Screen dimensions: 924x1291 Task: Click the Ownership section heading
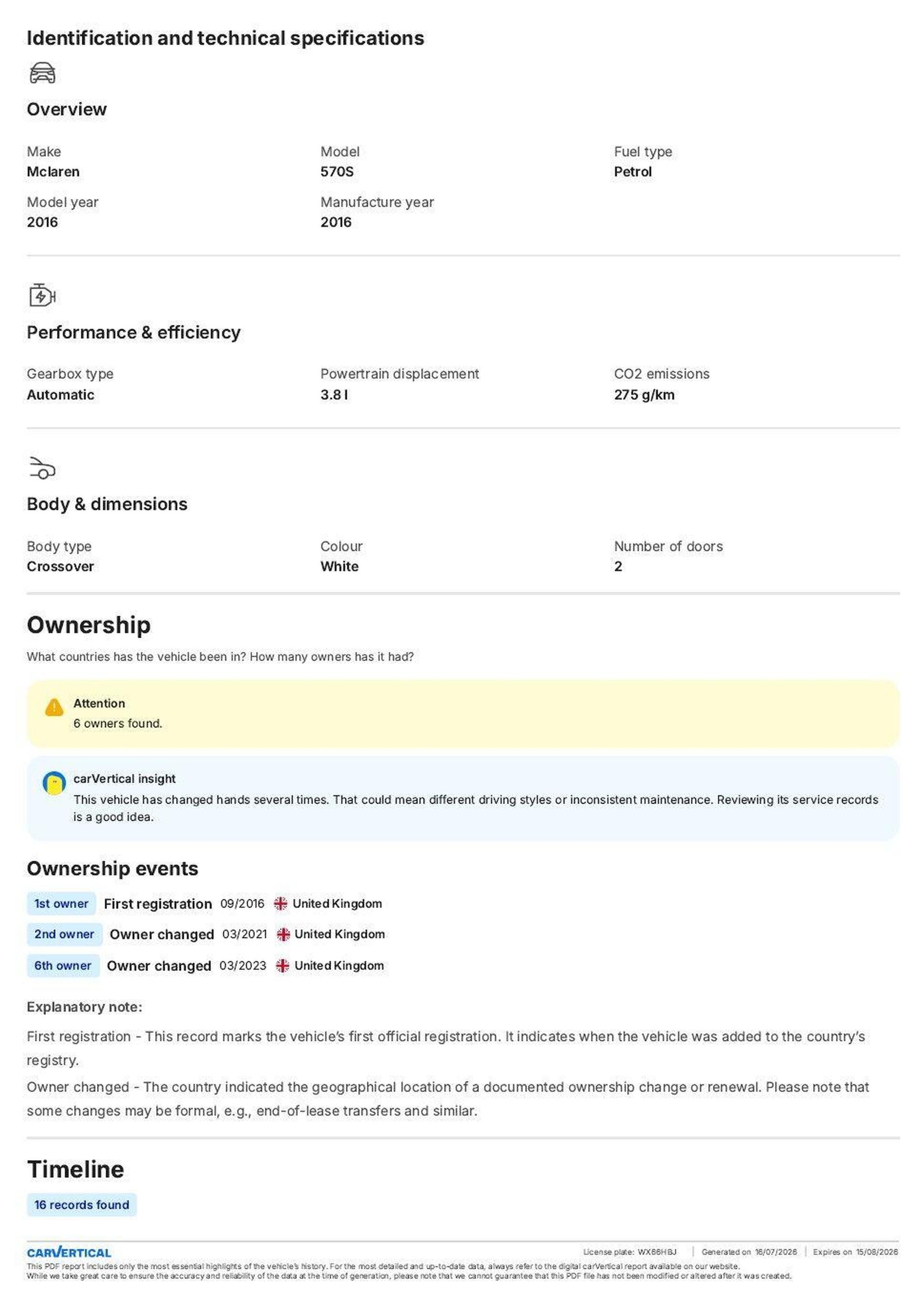click(89, 625)
